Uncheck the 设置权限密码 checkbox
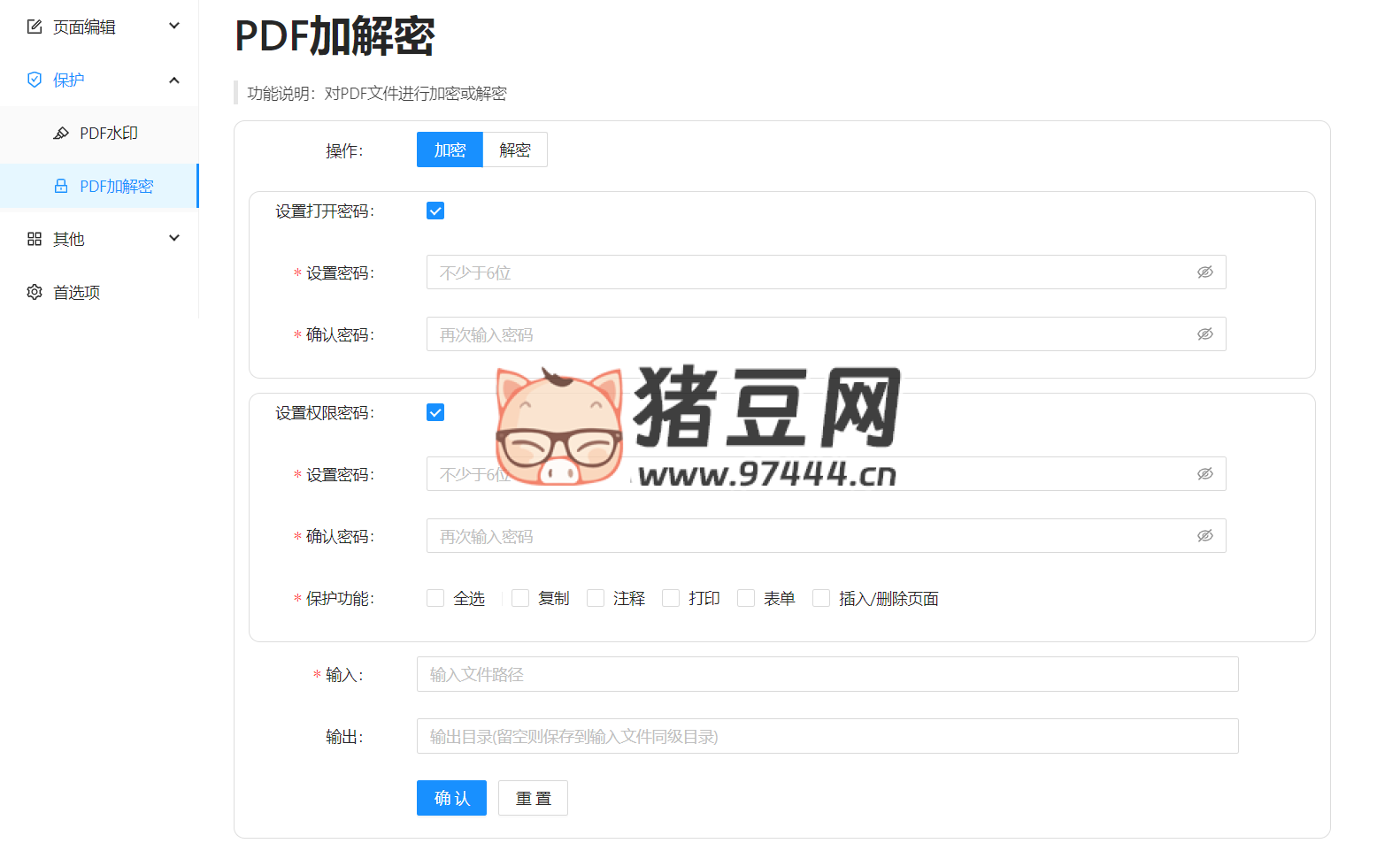This screenshot has height=851, width=1400. click(435, 412)
